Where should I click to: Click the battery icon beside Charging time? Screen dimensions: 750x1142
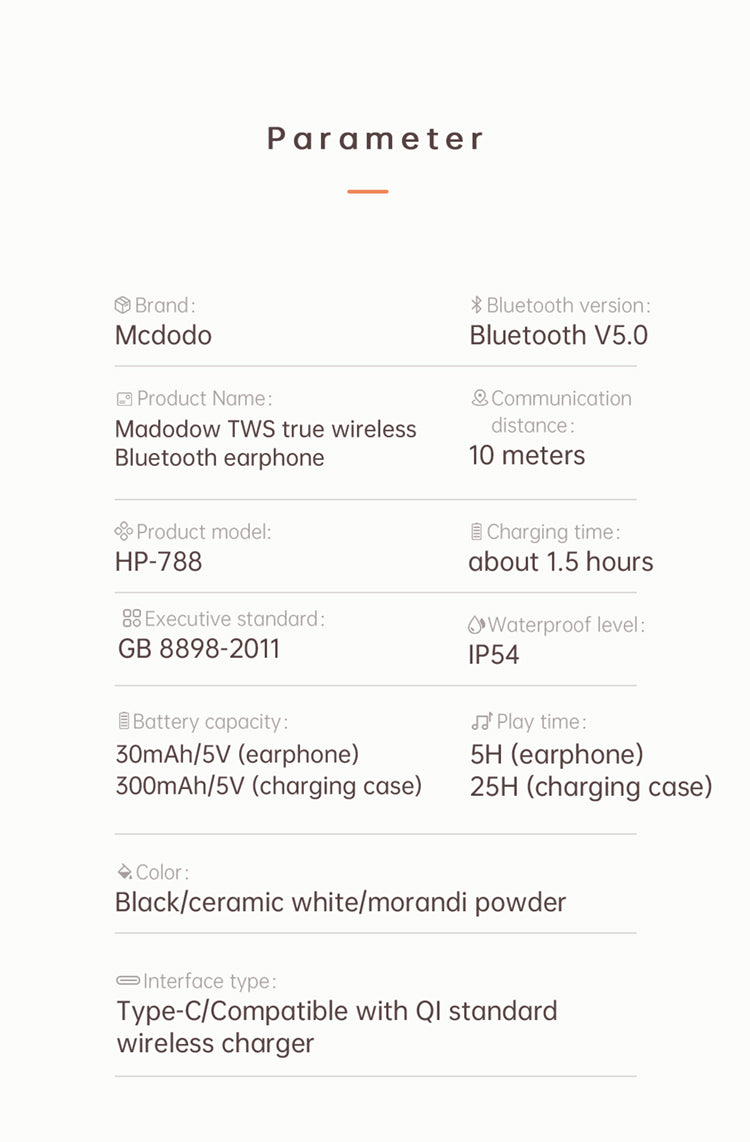[476, 532]
